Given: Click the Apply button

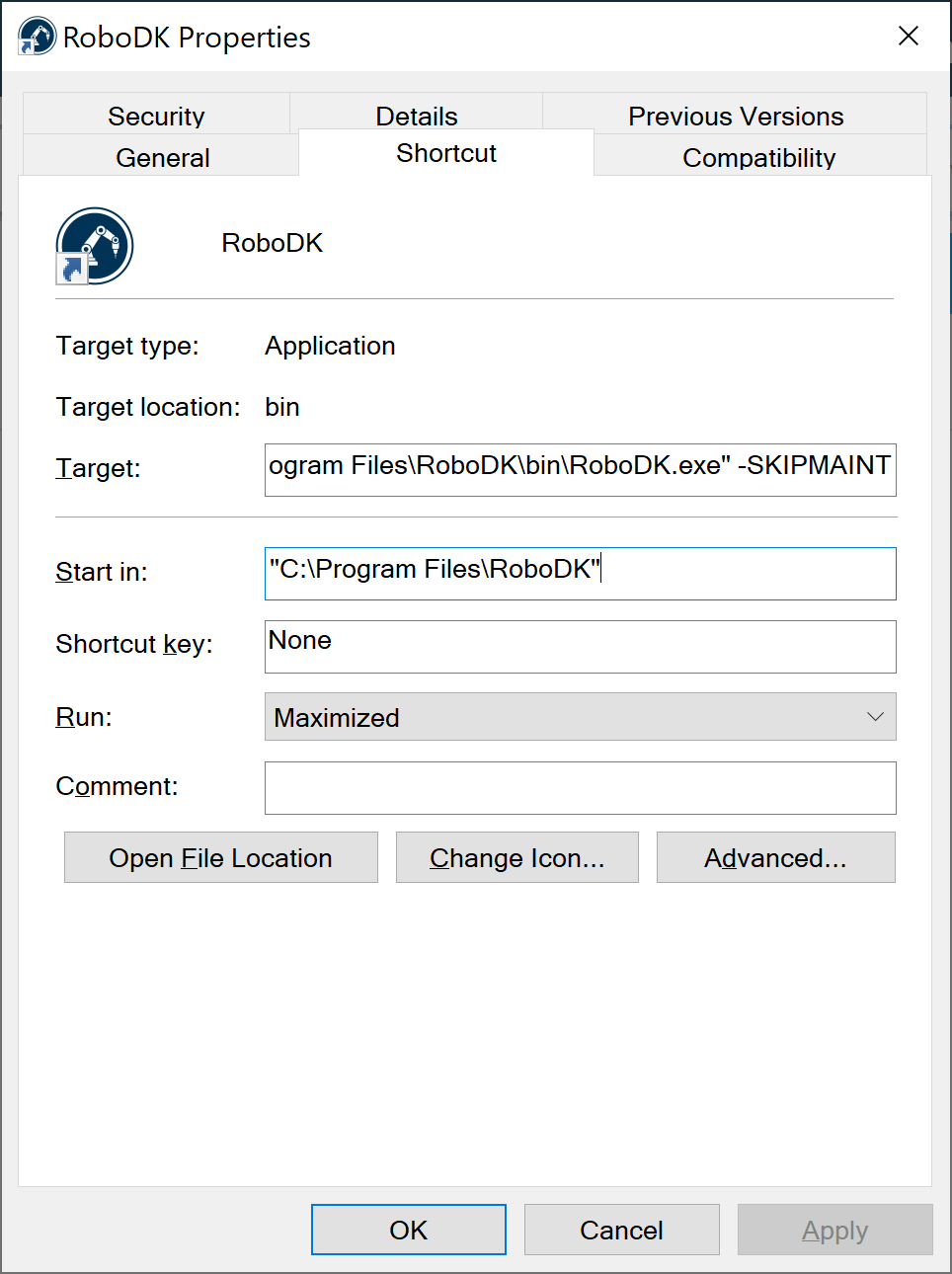Looking at the screenshot, I should click(835, 1230).
